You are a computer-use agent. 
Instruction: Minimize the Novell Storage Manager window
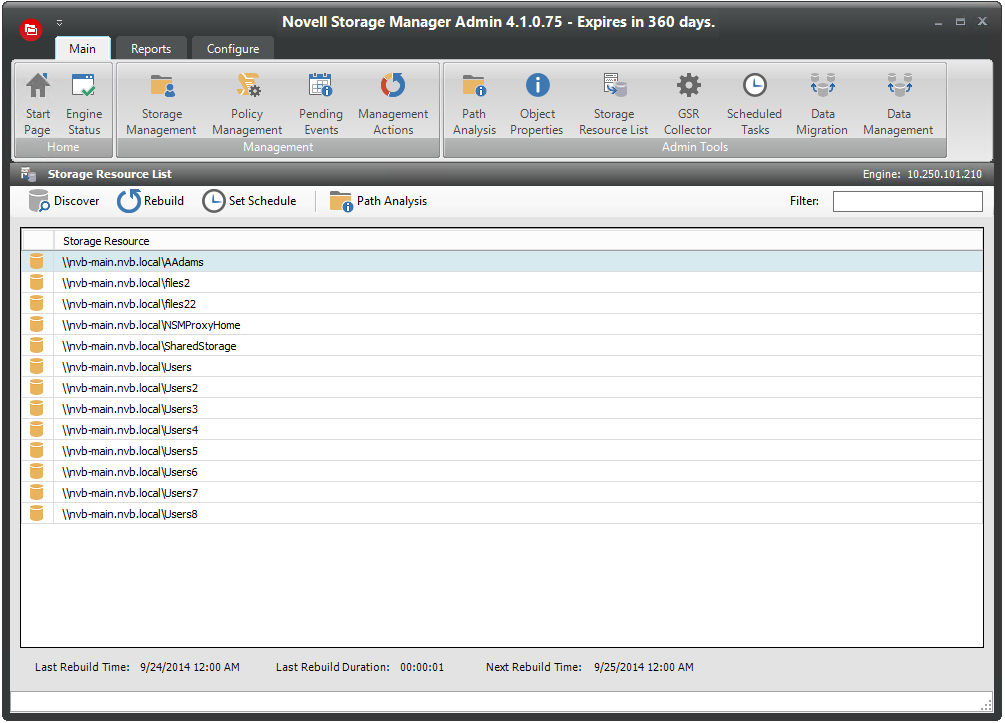938,22
